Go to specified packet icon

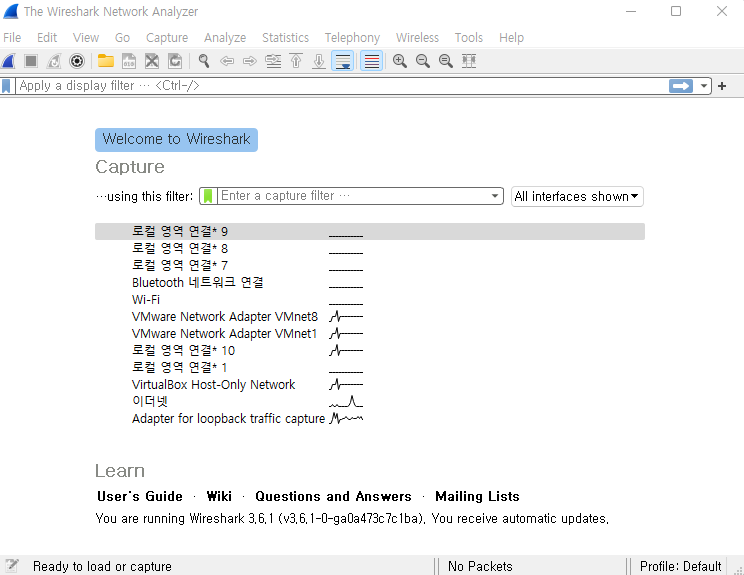coord(273,61)
